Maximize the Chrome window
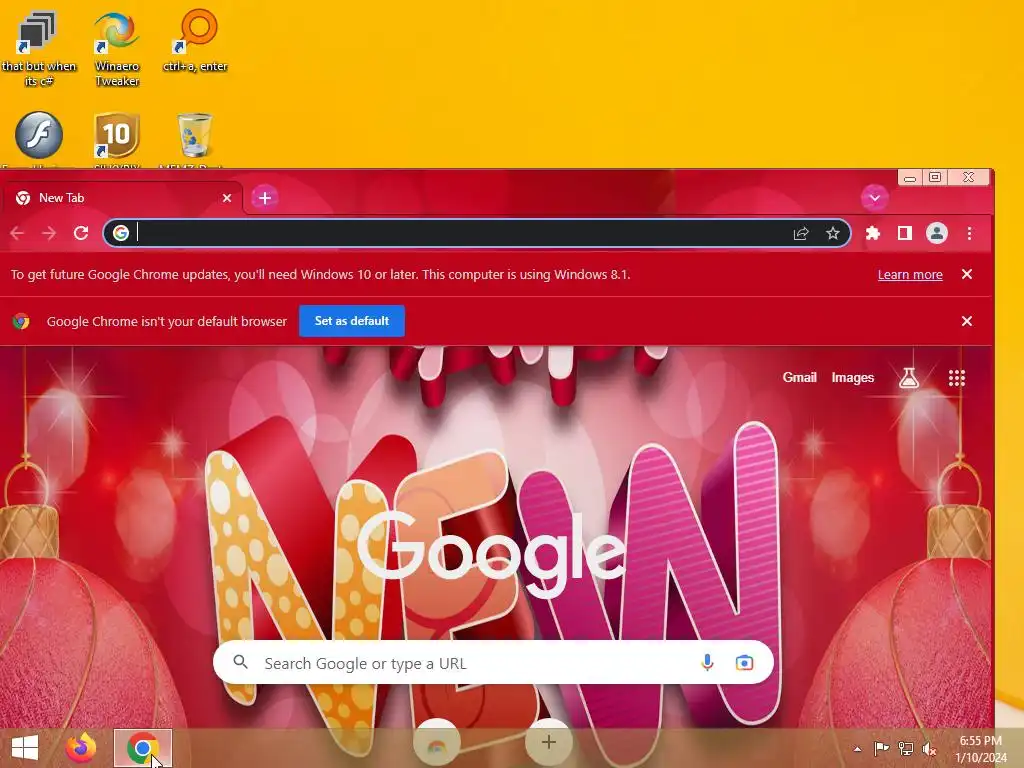 pyautogui.click(x=935, y=177)
